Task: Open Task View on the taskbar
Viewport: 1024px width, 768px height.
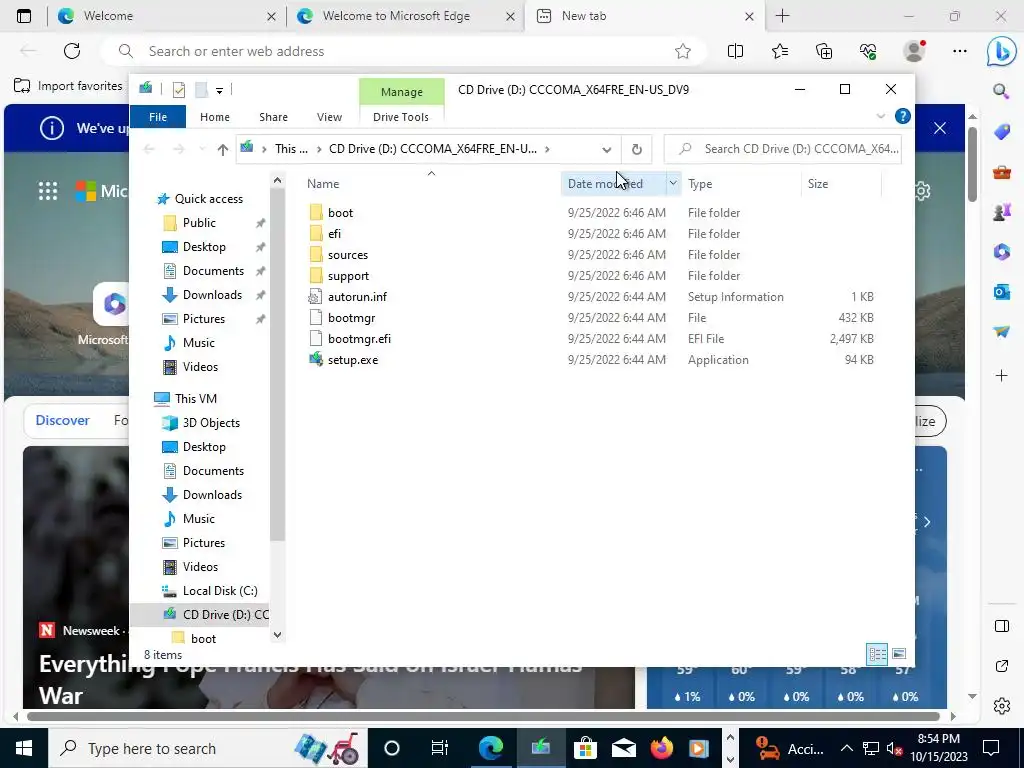Action: (439, 748)
